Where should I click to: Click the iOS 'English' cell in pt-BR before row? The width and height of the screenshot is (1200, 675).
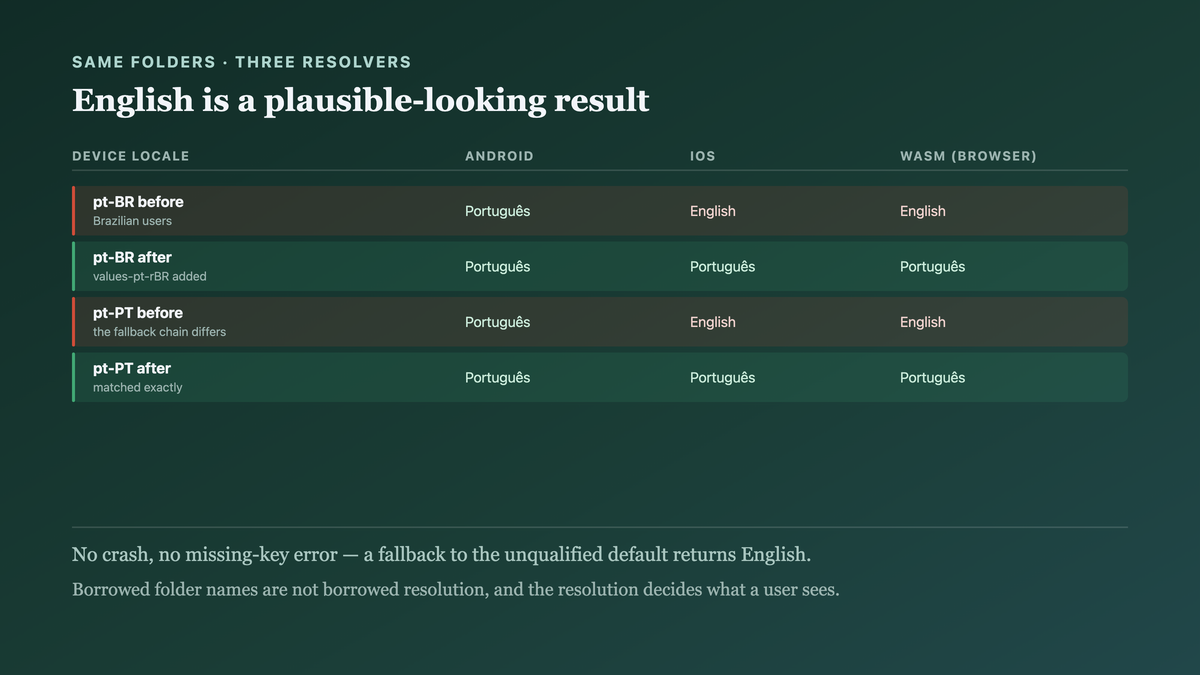pyautogui.click(x=713, y=211)
